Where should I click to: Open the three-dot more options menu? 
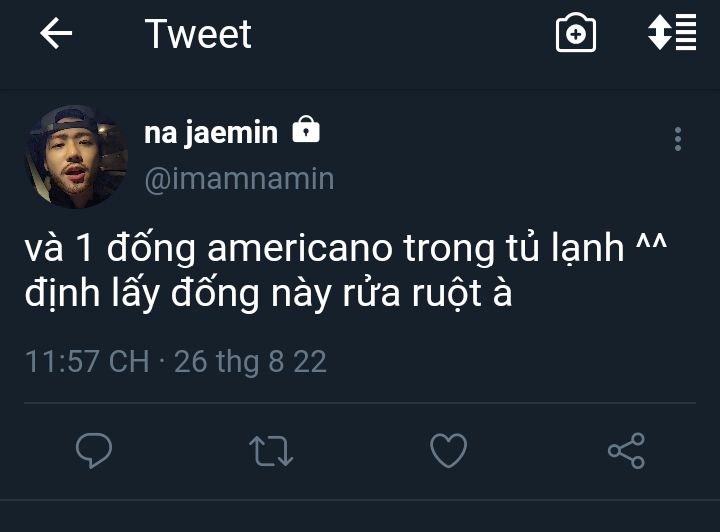click(x=678, y=139)
